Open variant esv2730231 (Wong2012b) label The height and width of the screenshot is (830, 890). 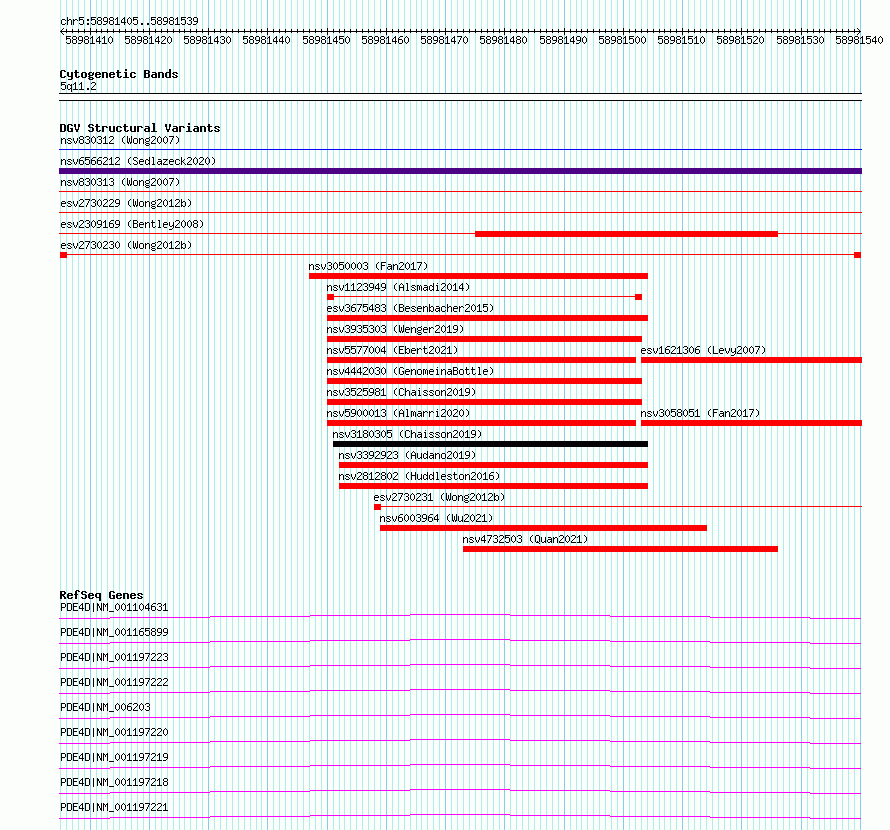tap(439, 497)
